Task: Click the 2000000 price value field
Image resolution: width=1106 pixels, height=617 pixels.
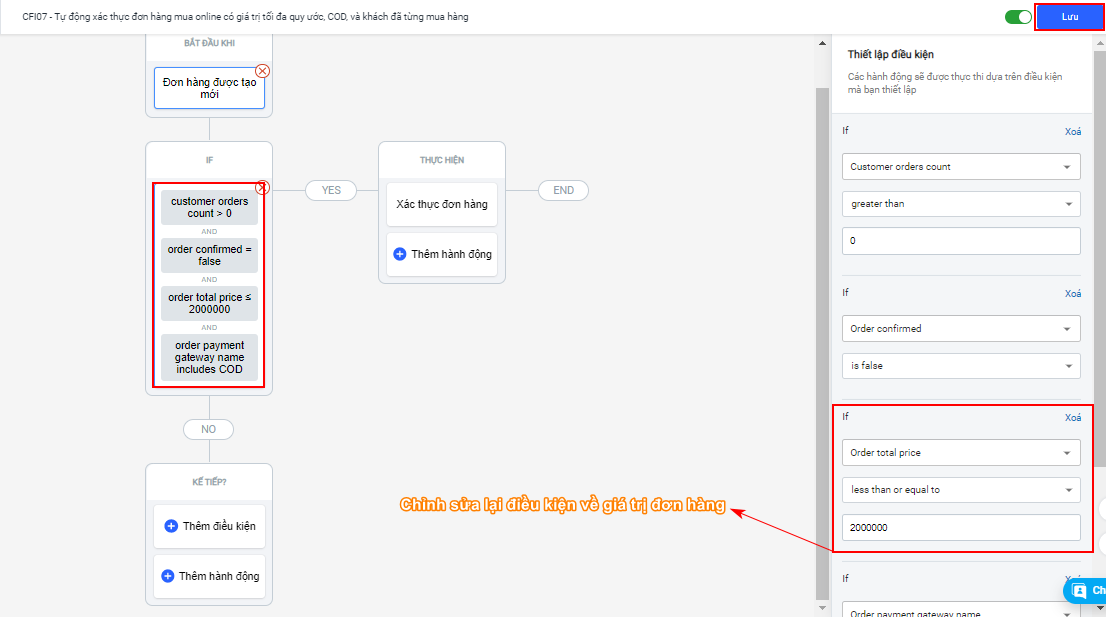Action: click(961, 527)
